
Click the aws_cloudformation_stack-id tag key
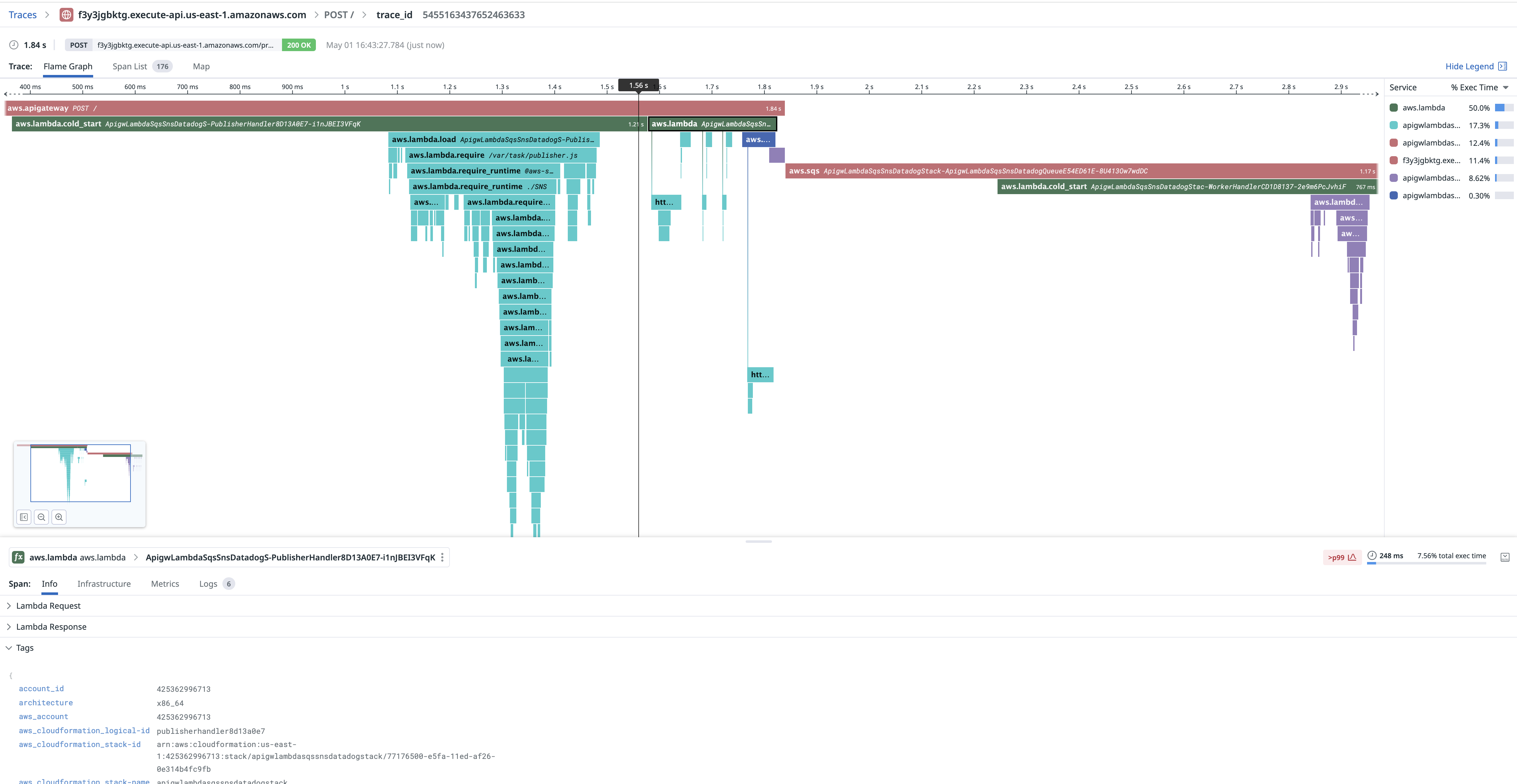[x=79, y=744]
